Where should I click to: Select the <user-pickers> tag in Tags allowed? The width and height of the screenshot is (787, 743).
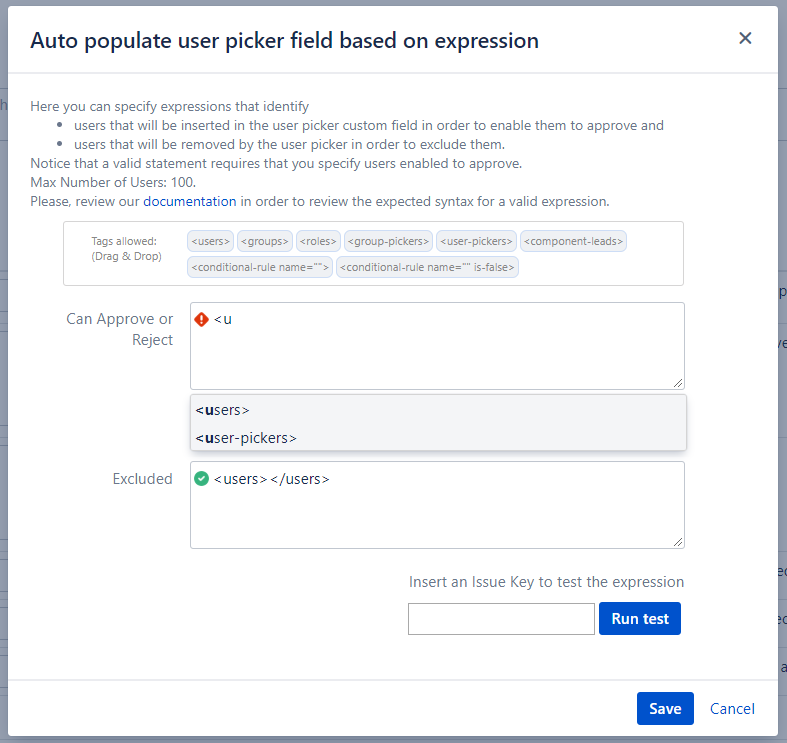coord(476,241)
